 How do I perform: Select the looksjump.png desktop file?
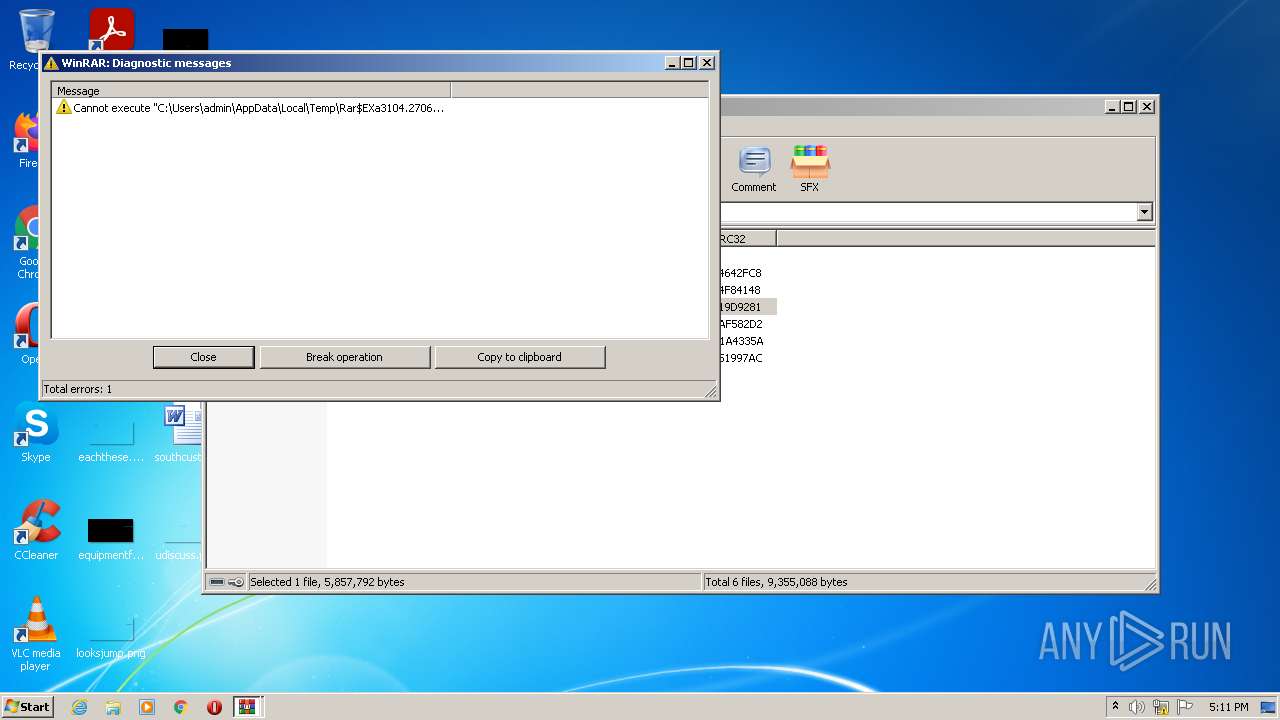[111, 635]
